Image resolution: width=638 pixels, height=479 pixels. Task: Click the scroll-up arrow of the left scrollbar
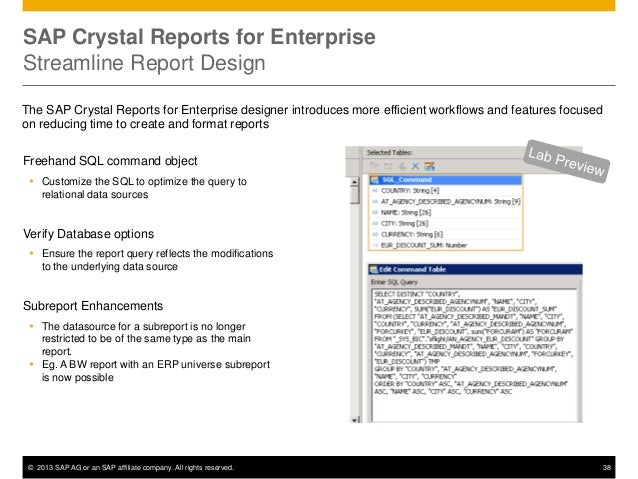(x=355, y=182)
